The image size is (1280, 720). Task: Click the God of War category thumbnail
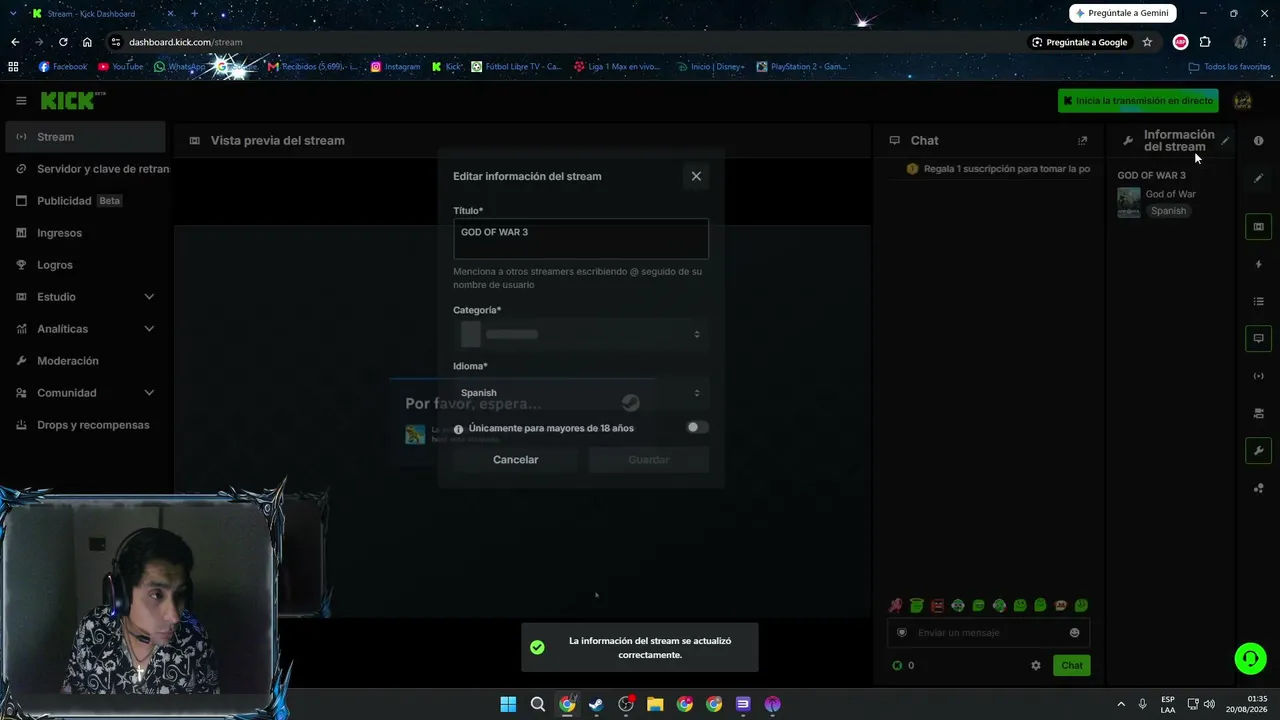(1129, 202)
